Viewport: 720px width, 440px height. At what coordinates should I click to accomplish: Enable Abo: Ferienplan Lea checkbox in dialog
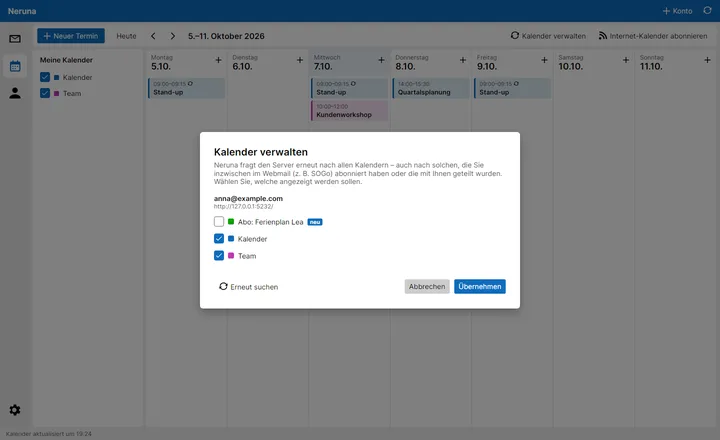[x=219, y=222]
